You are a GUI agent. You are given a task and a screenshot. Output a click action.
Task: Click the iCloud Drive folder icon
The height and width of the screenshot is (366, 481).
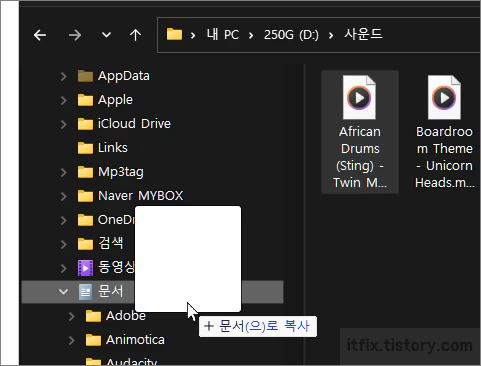85,124
